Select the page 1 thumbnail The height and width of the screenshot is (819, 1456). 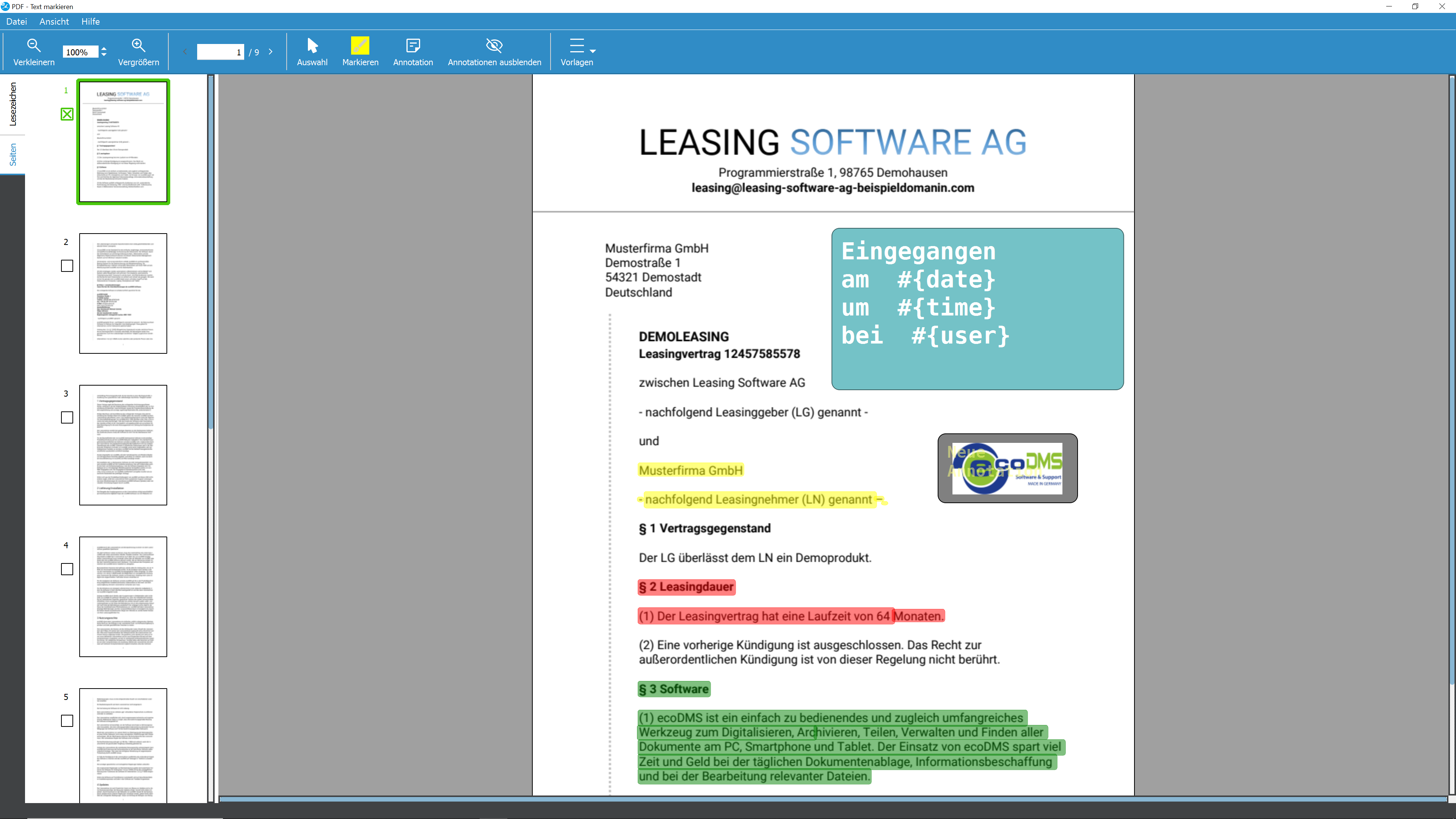[123, 142]
